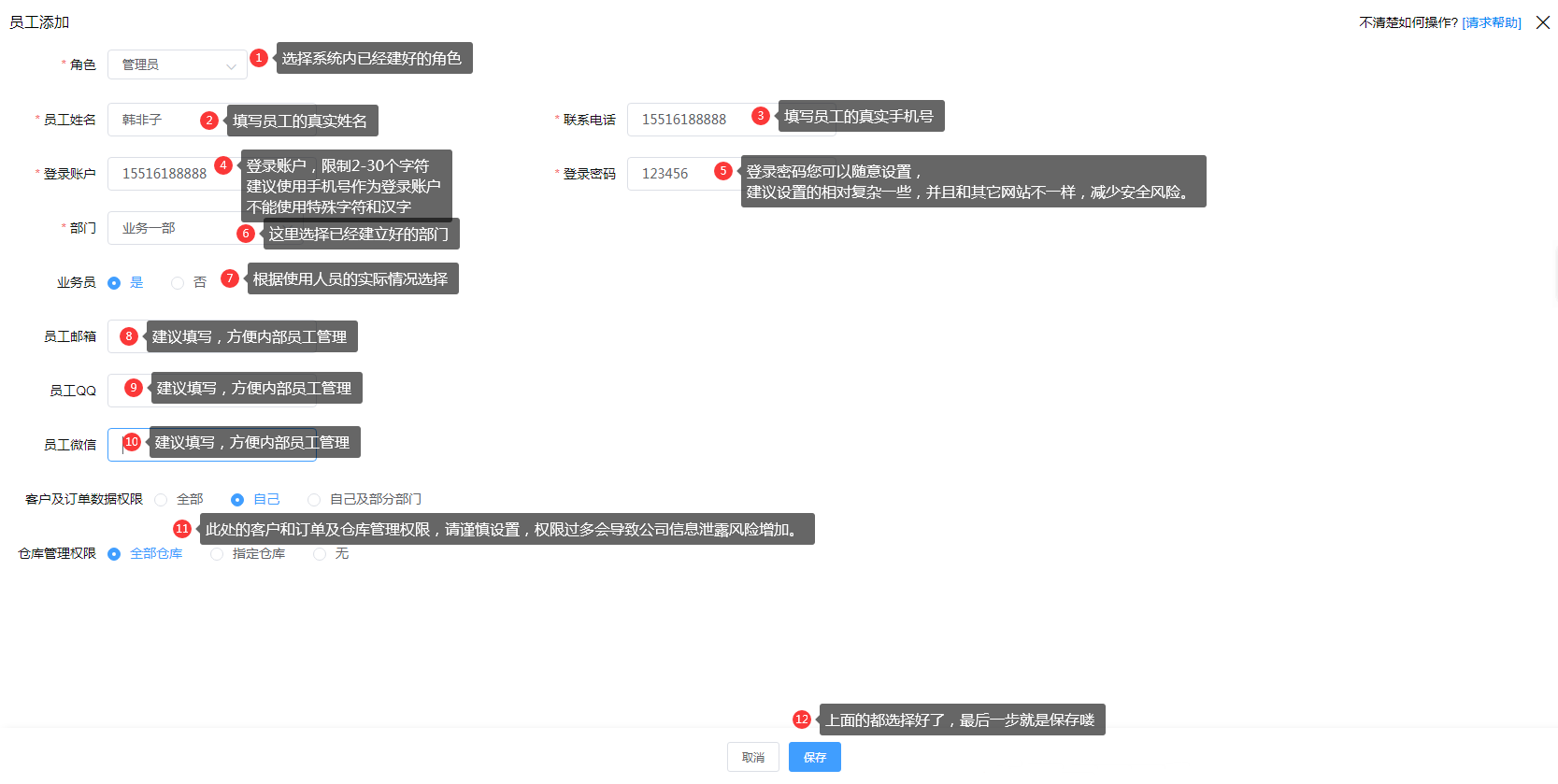The width and height of the screenshot is (1558, 784).
Task: Set warehouse permission to 无
Action: click(320, 554)
